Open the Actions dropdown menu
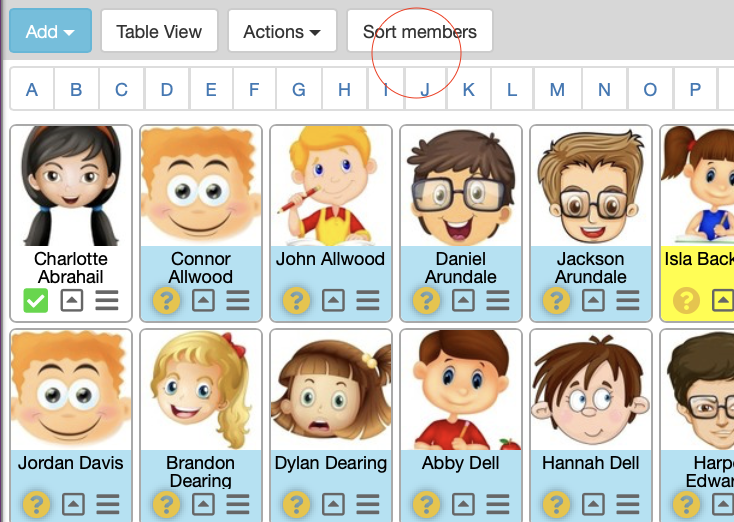The image size is (734, 522). tap(282, 31)
